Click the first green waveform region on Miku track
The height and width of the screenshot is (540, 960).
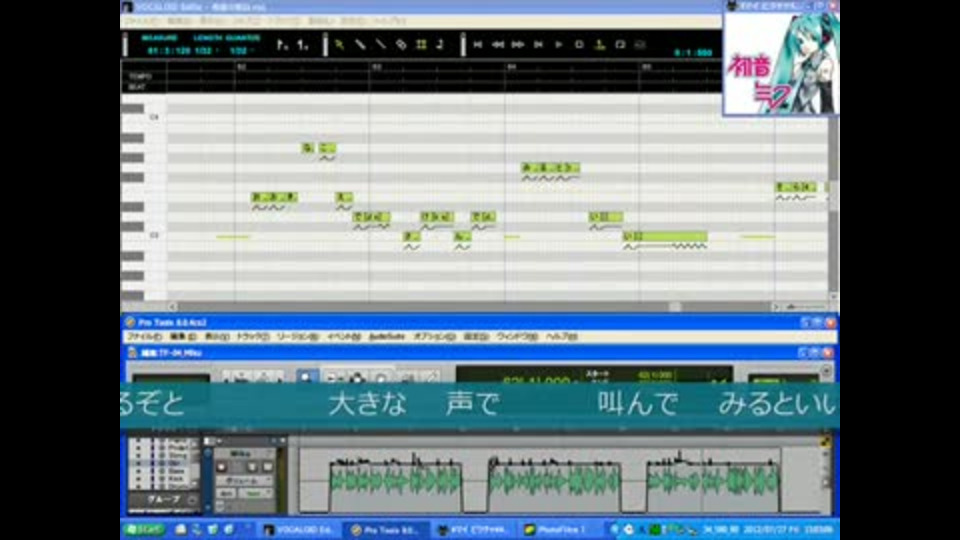click(x=396, y=481)
